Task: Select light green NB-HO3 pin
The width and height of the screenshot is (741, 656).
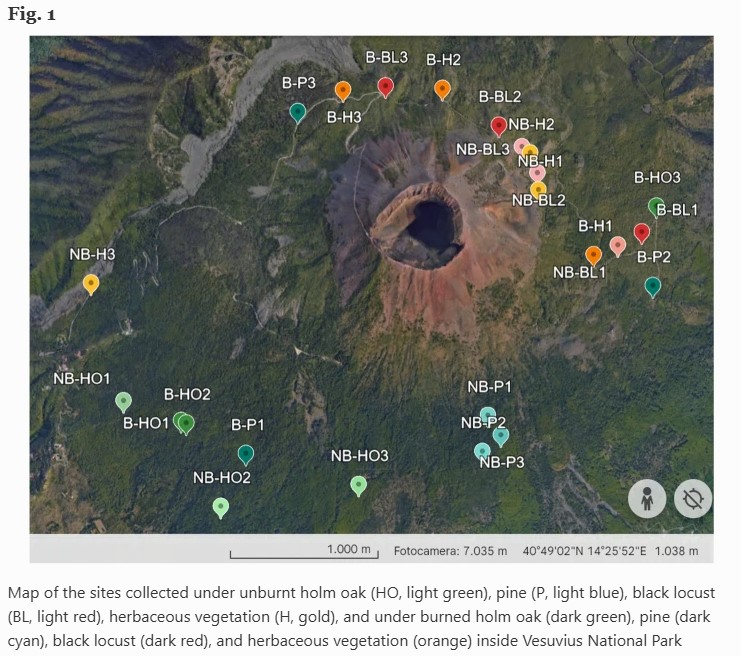Action: (358, 486)
